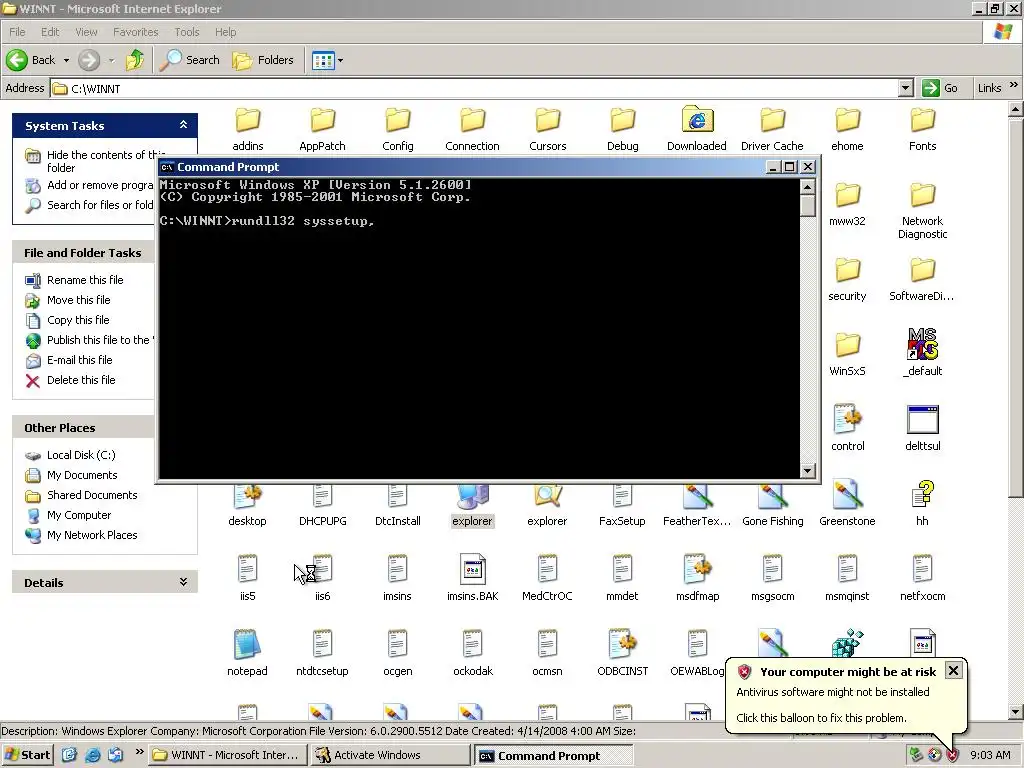Click Delete this file link
Image resolution: width=1024 pixels, height=768 pixels.
(x=81, y=380)
